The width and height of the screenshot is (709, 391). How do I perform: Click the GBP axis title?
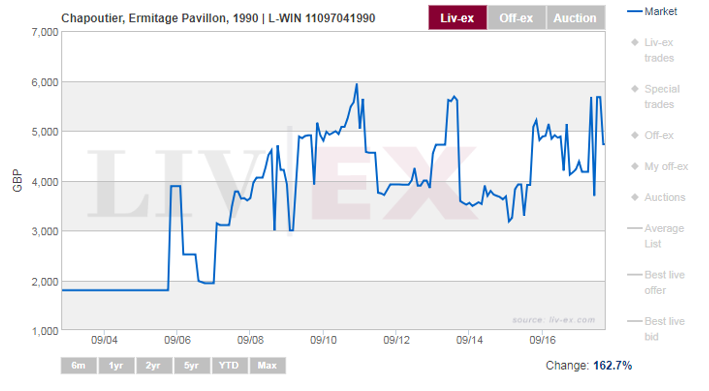coord(17,181)
